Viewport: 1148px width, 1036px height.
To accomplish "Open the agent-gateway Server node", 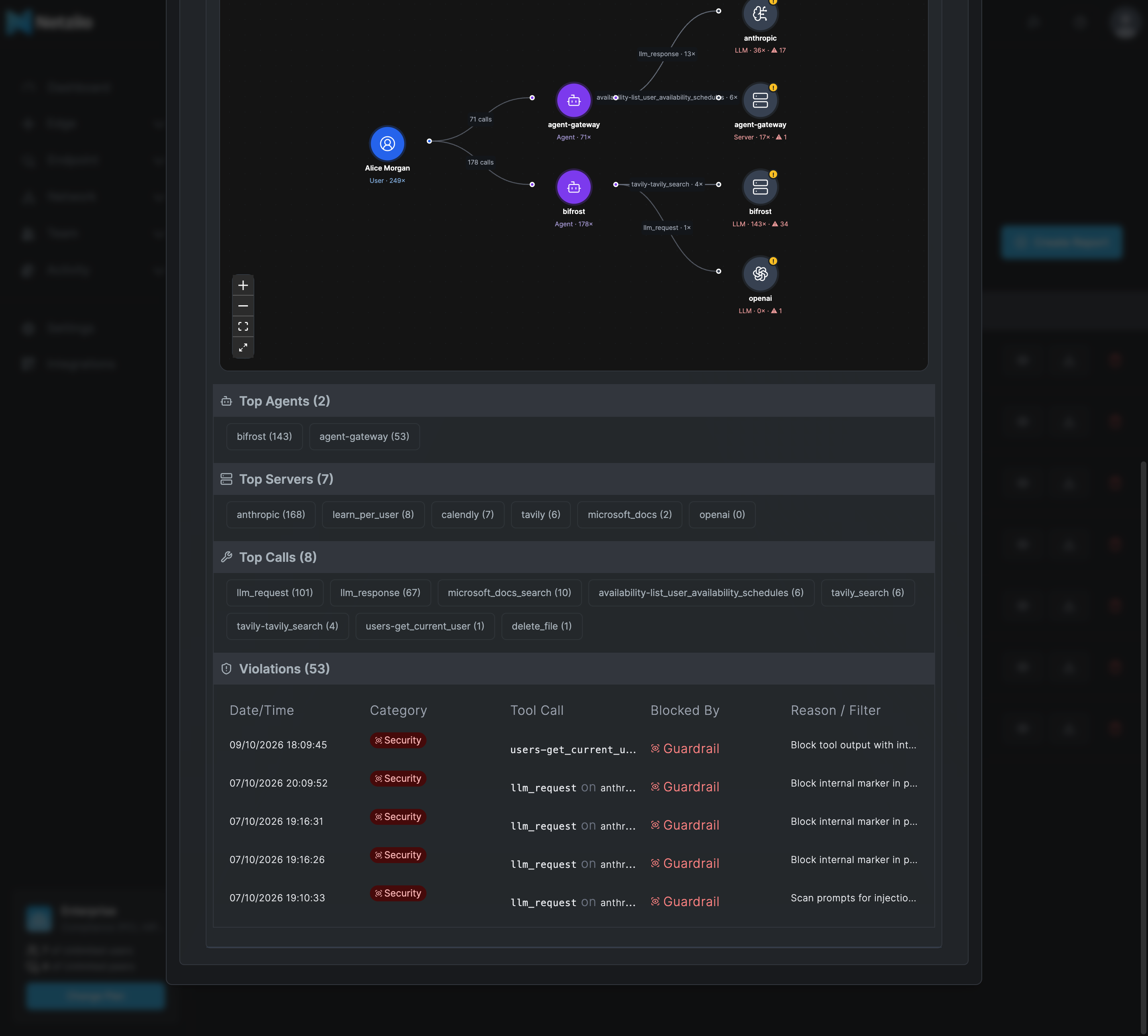I will point(760,100).
